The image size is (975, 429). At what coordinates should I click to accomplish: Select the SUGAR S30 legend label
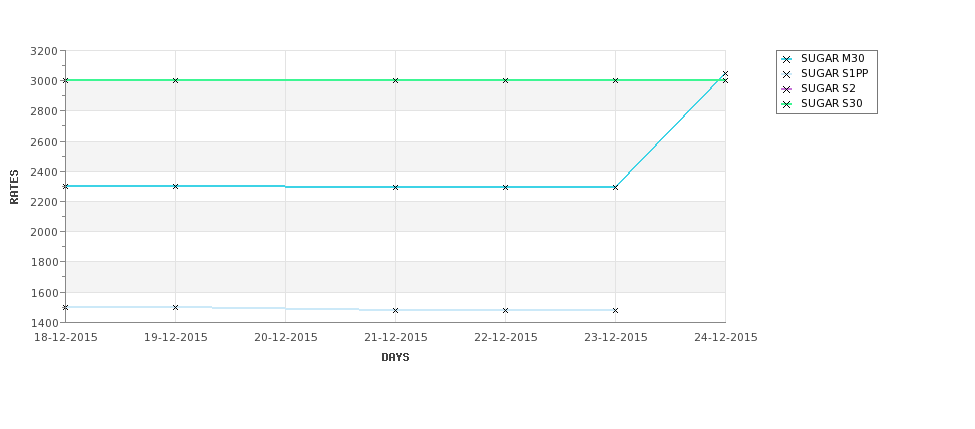(x=832, y=103)
